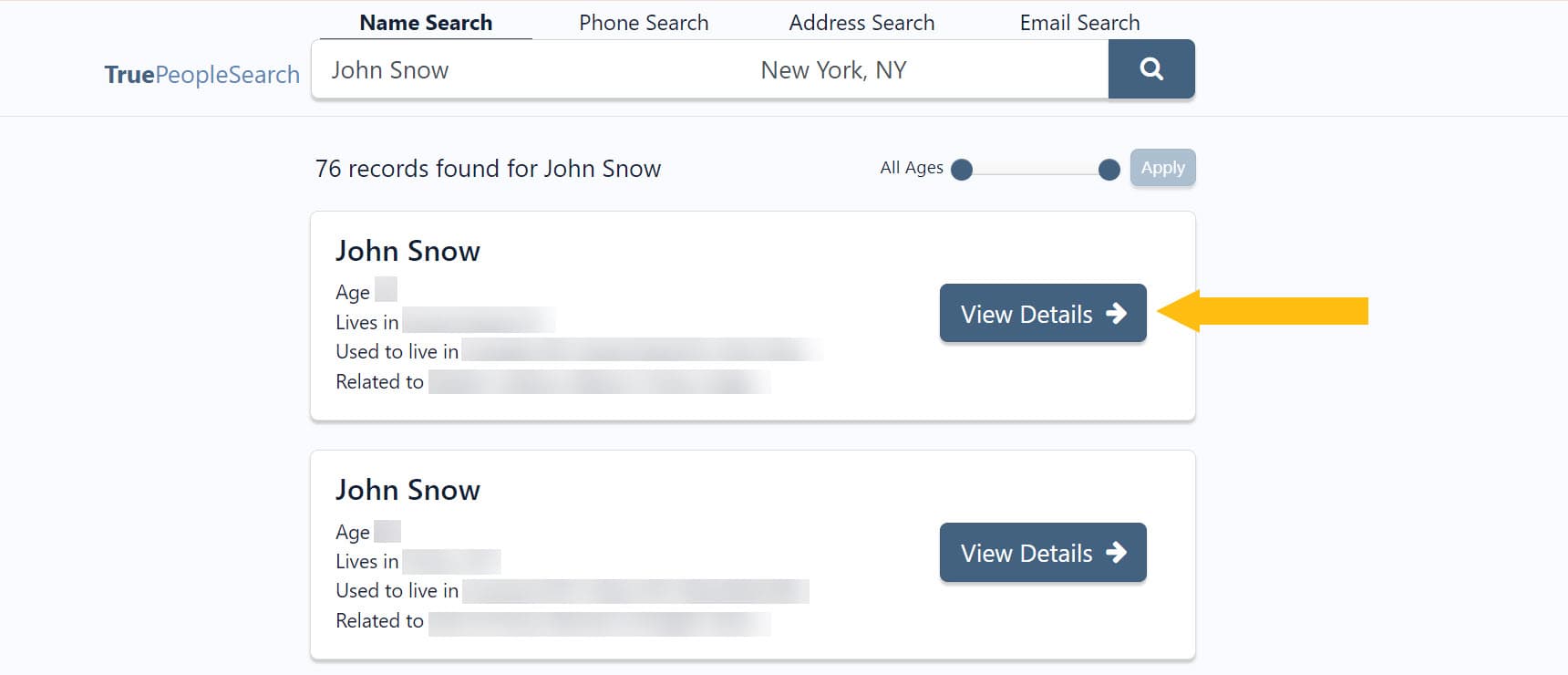Click the Apply button for age filter
The height and width of the screenshot is (675, 1568).
click(x=1162, y=167)
